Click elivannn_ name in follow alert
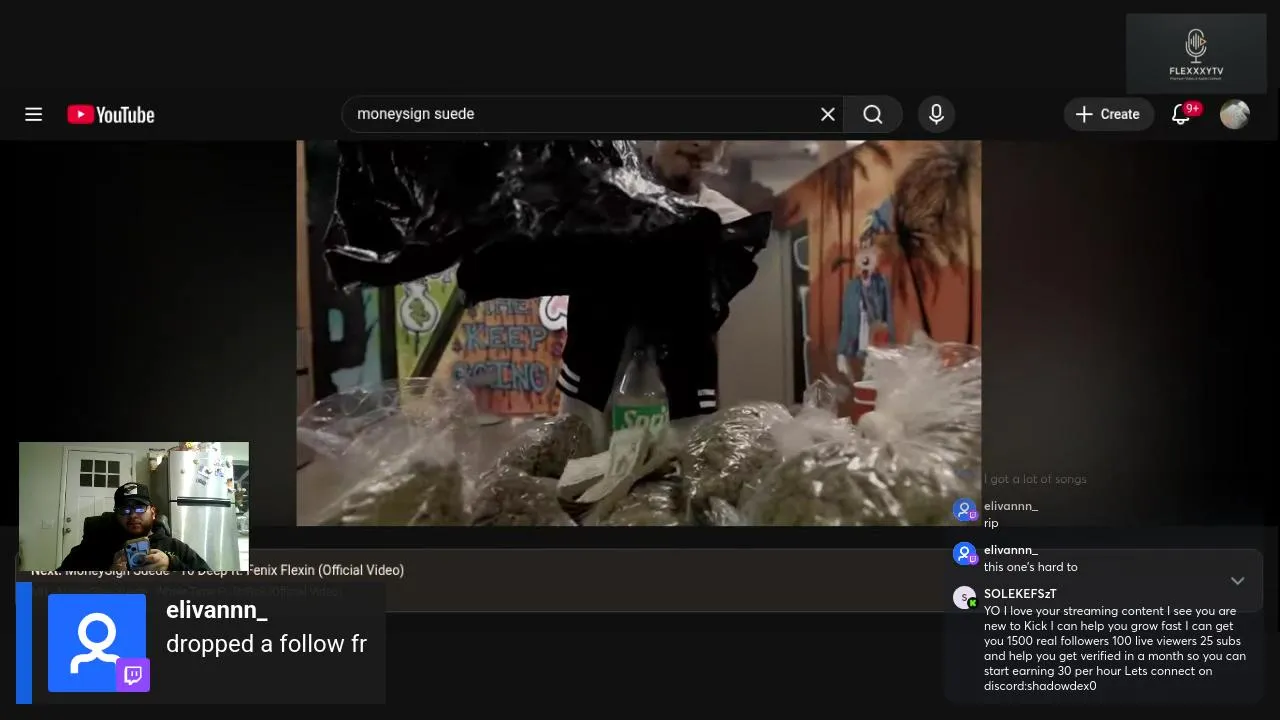1280x720 pixels. [x=217, y=610]
